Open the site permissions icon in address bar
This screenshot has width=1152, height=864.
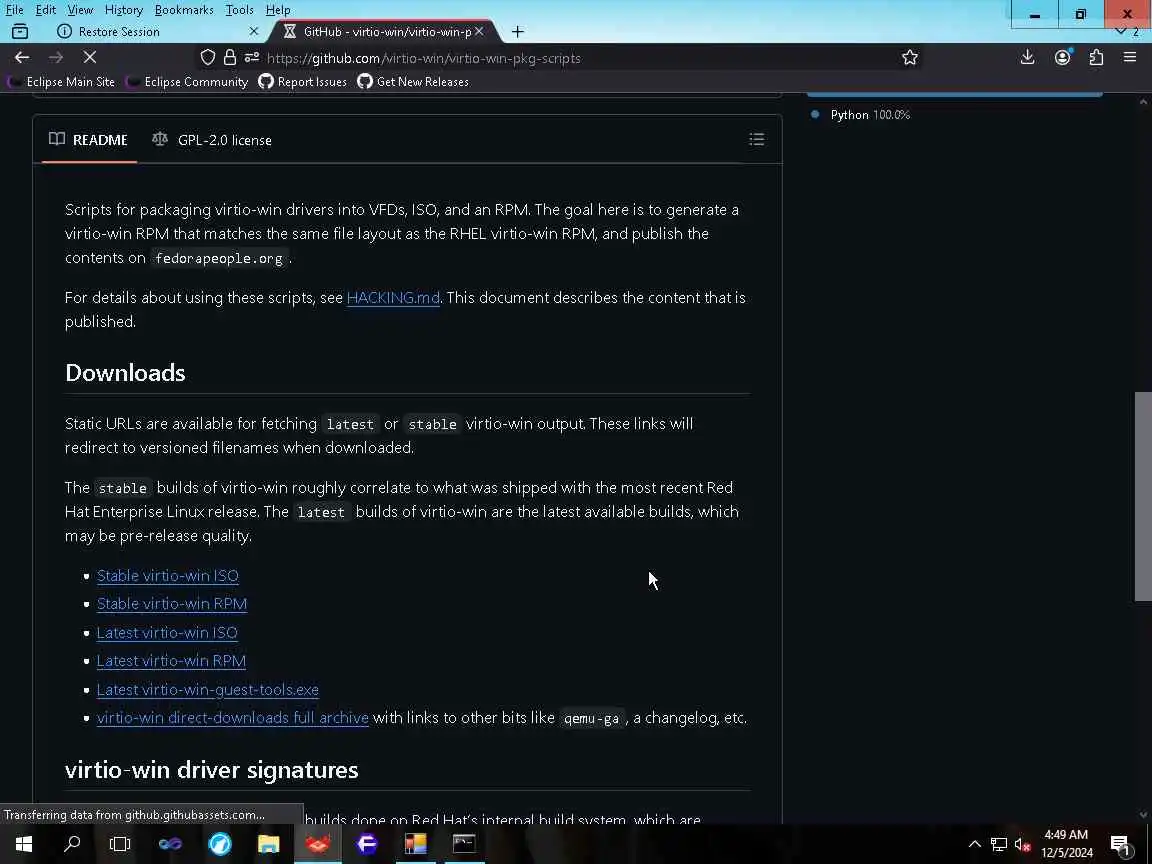coord(251,57)
